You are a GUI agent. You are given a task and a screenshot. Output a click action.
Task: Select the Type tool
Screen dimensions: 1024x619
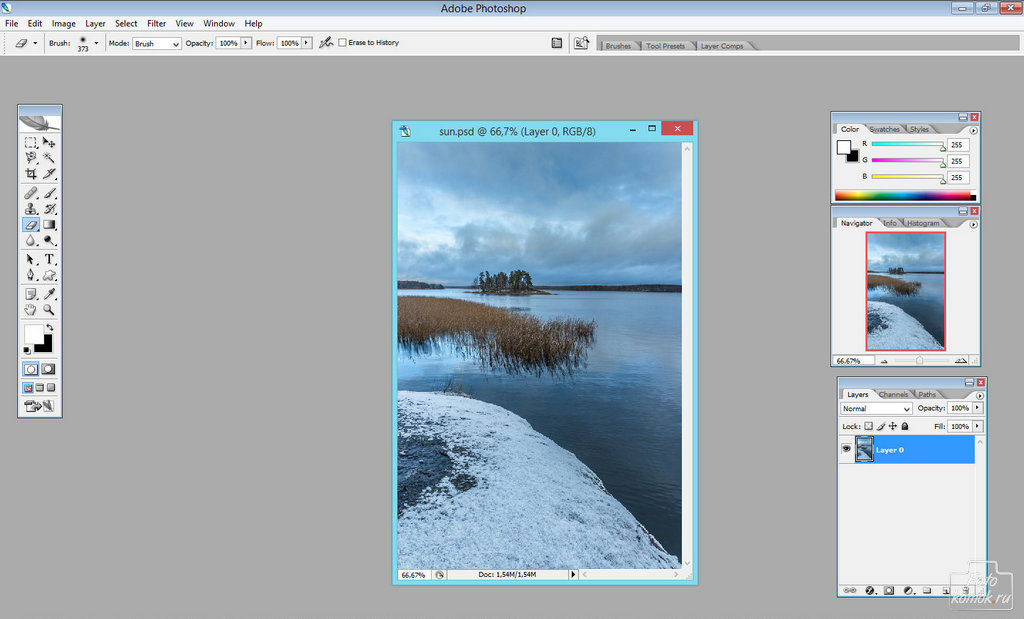pyautogui.click(x=49, y=259)
